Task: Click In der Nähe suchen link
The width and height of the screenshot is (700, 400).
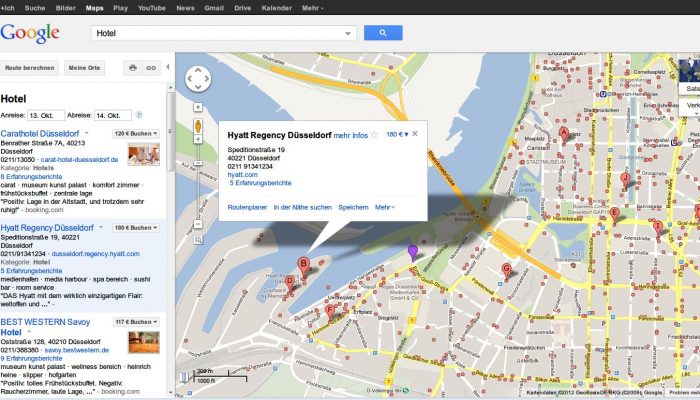Action: pyautogui.click(x=303, y=207)
